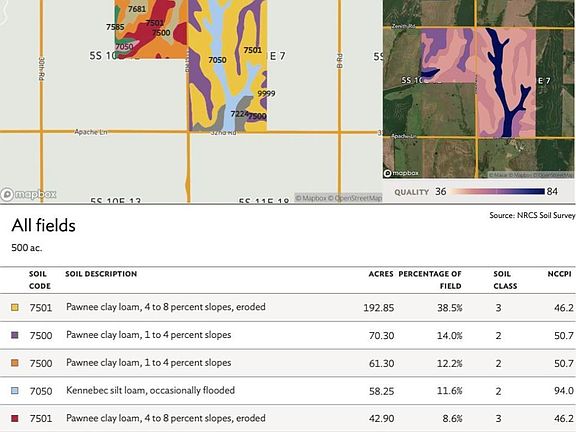Click the orange swatch for soil 7500
The height and width of the screenshot is (432, 576).
[15, 363]
